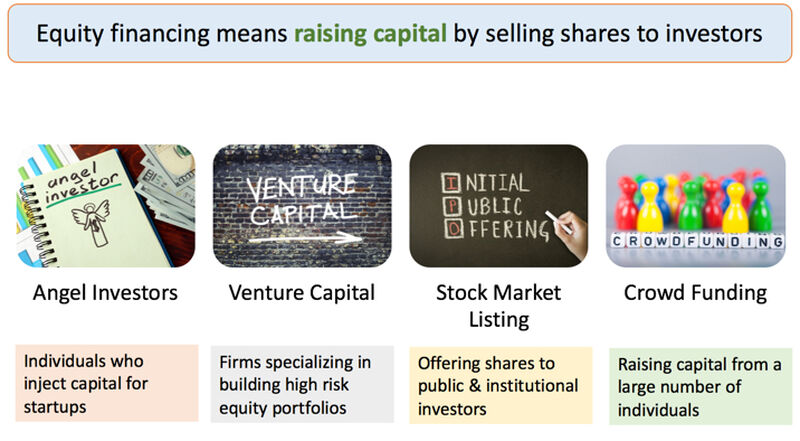Click the green raising capital text

(370, 34)
